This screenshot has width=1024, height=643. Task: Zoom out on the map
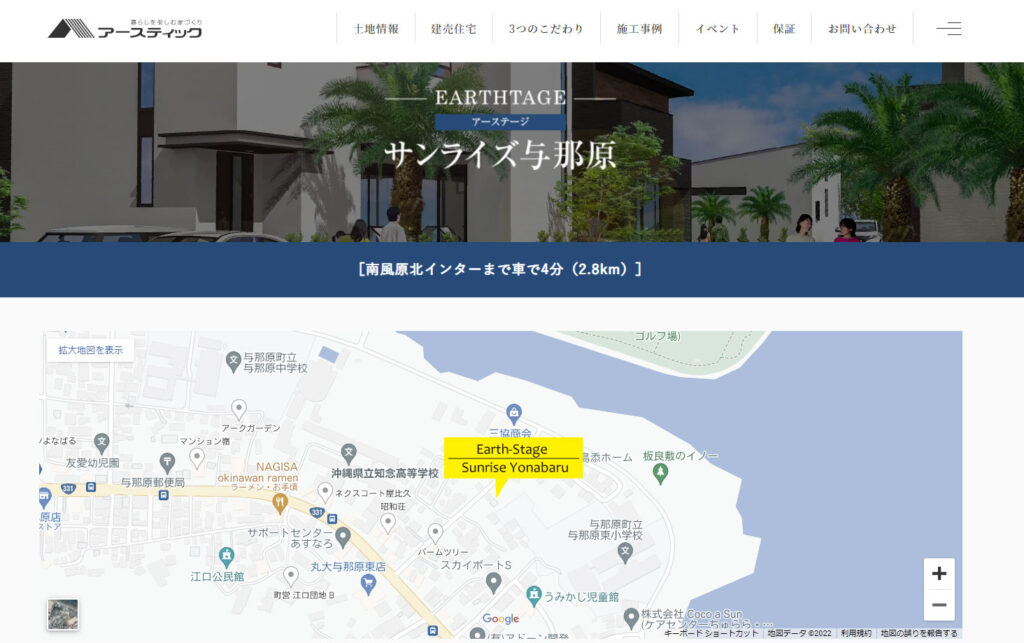(938, 605)
